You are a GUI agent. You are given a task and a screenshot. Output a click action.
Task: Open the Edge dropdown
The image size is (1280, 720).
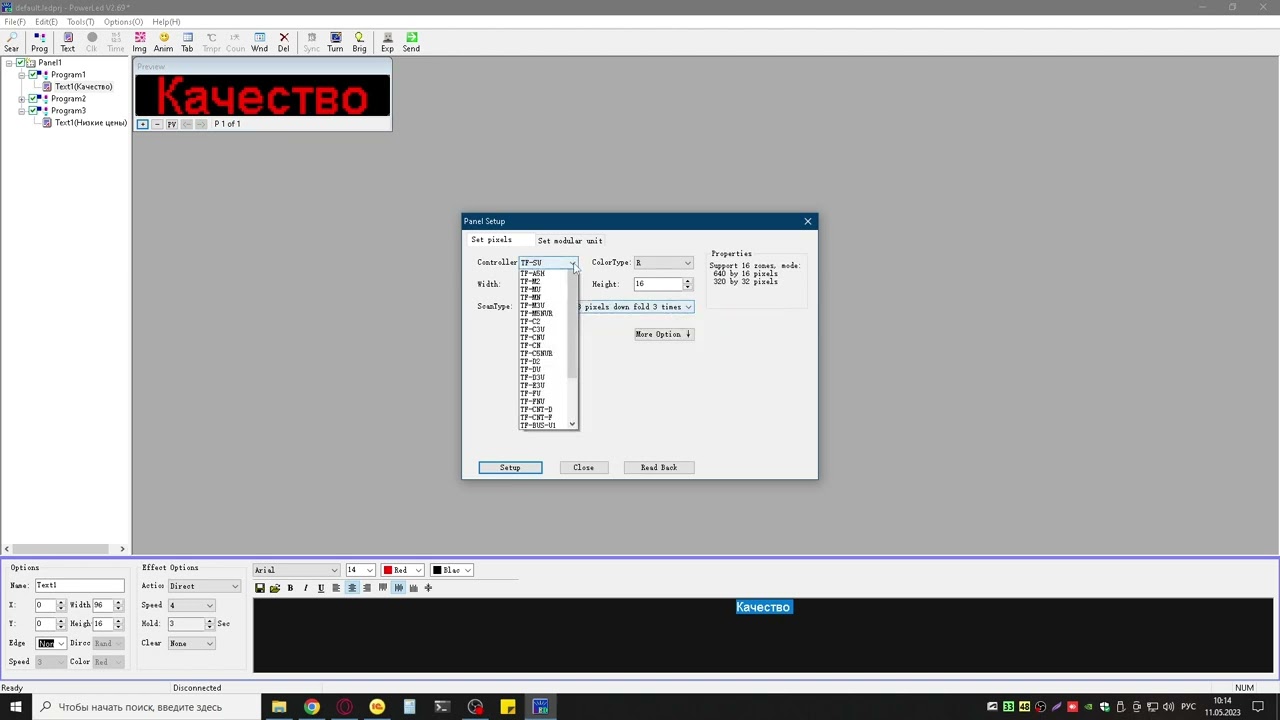[51, 643]
